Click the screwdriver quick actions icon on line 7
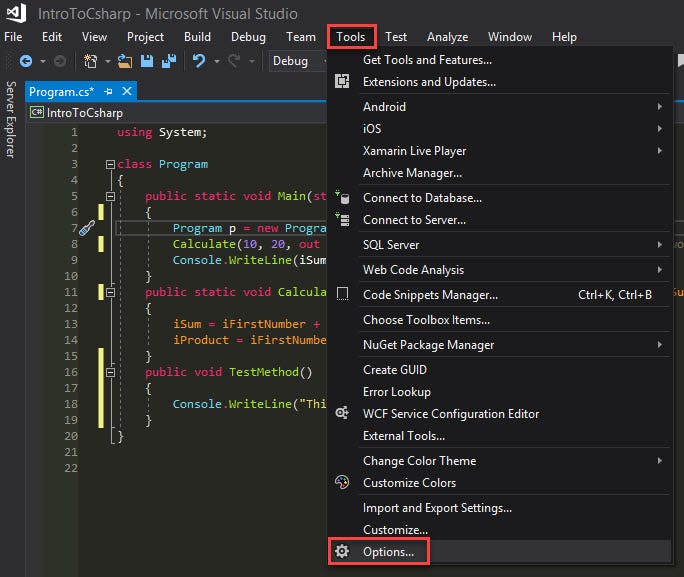684x577 pixels. pyautogui.click(x=87, y=228)
